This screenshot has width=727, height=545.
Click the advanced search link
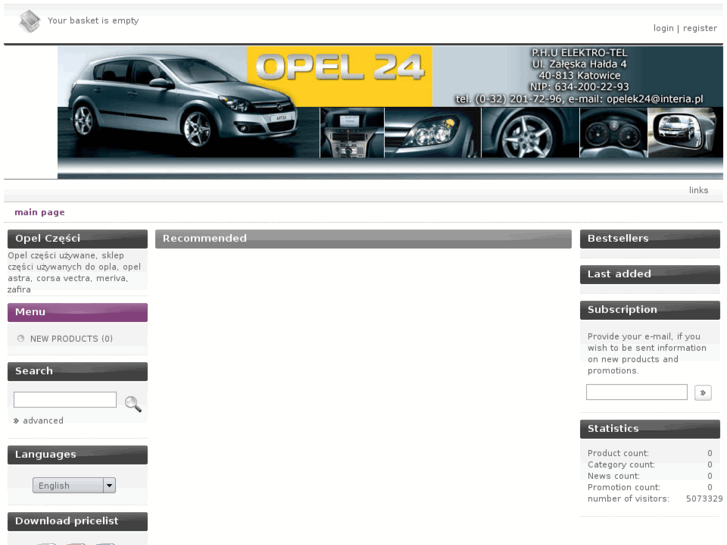(43, 421)
